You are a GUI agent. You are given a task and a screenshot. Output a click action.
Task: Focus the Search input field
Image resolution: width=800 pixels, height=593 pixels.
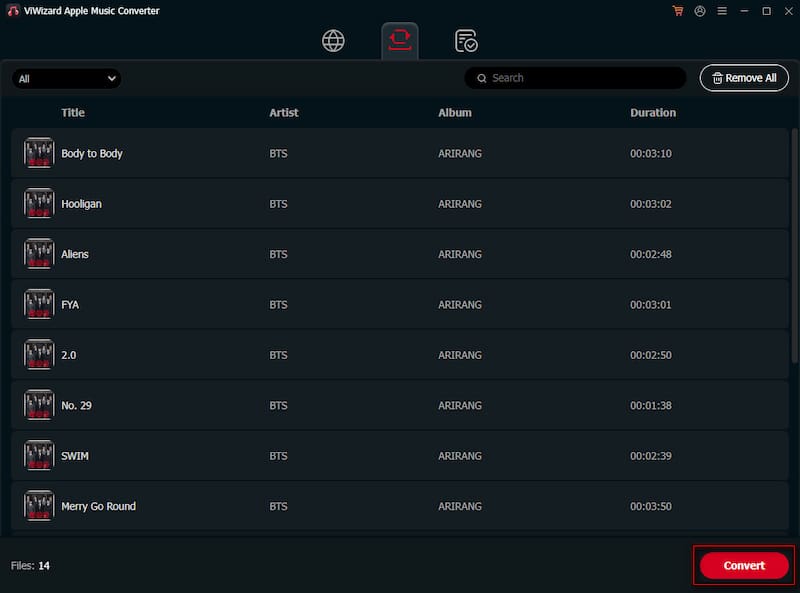pos(575,78)
